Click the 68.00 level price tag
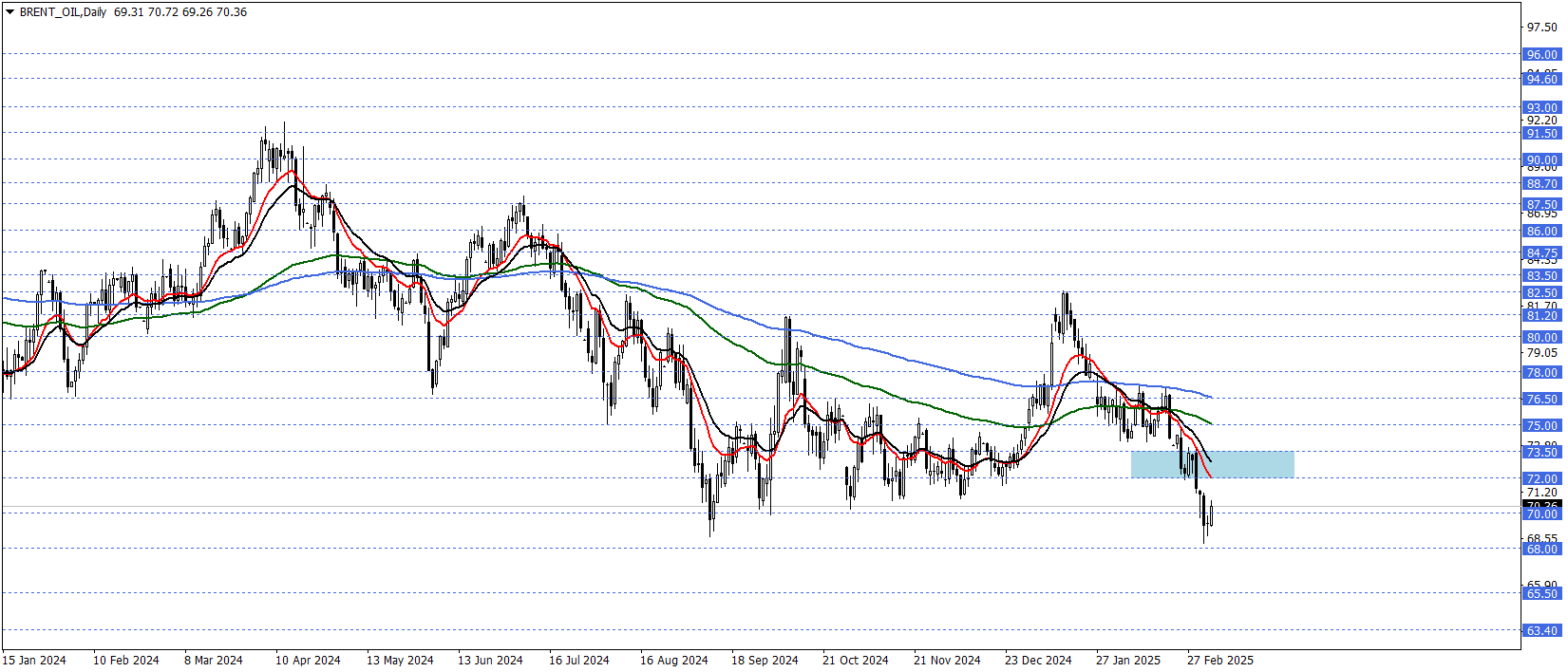 1541,550
